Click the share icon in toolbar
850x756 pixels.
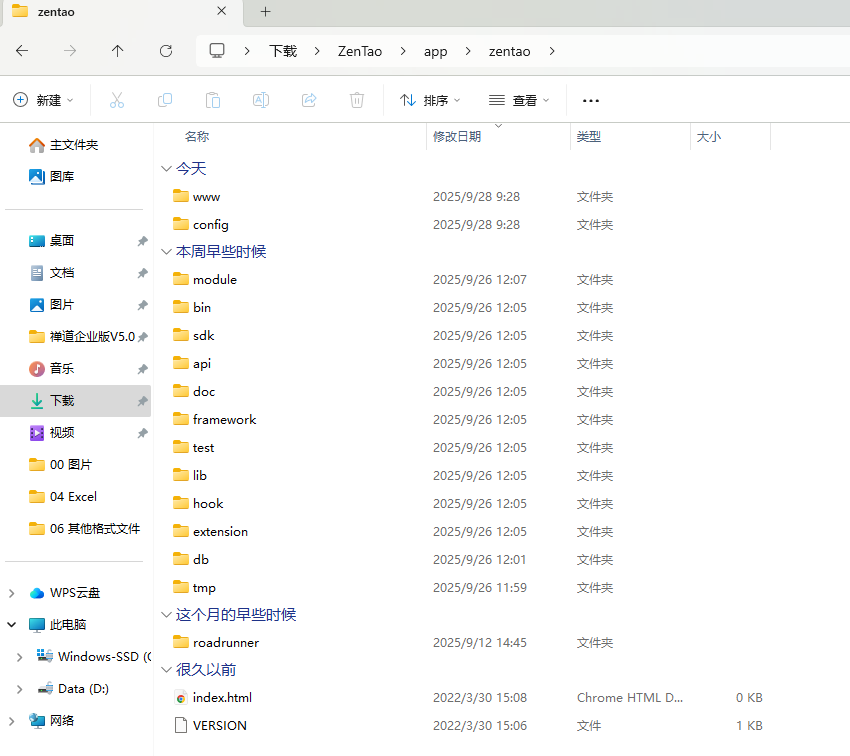pos(309,100)
